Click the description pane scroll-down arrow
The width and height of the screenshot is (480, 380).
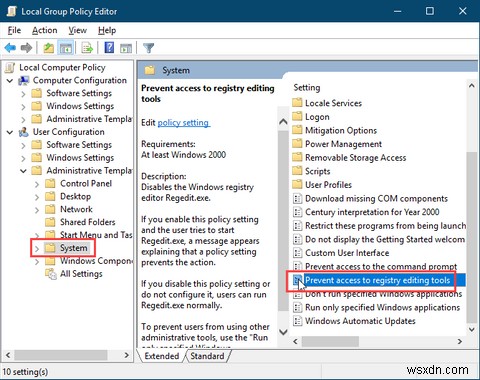pyautogui.click(x=283, y=332)
